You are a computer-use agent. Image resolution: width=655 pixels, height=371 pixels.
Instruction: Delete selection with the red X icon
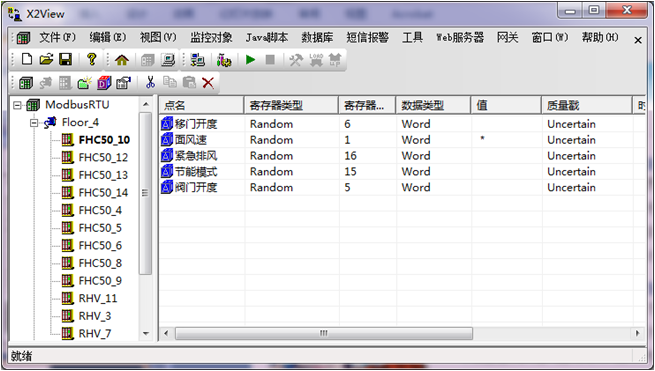tap(208, 83)
